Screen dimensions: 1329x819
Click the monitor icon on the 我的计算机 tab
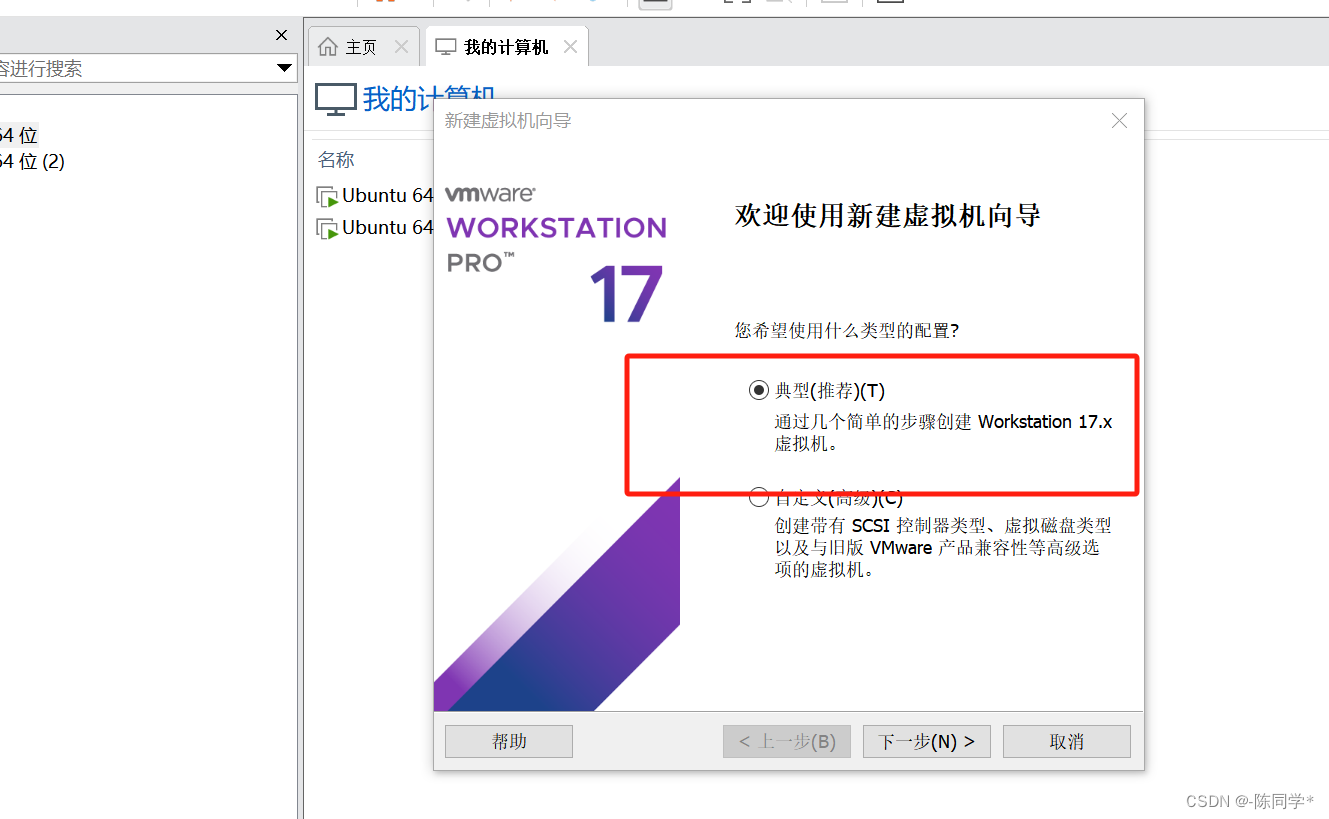click(446, 47)
